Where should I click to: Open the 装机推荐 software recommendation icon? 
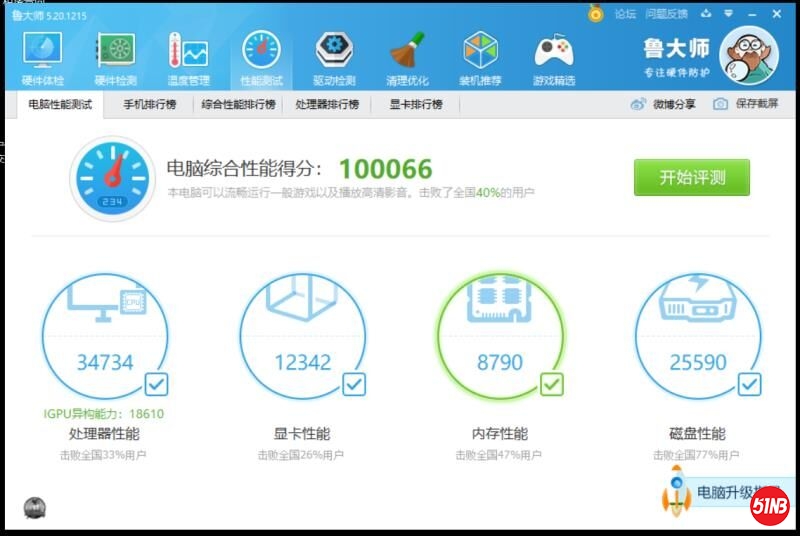(480, 57)
